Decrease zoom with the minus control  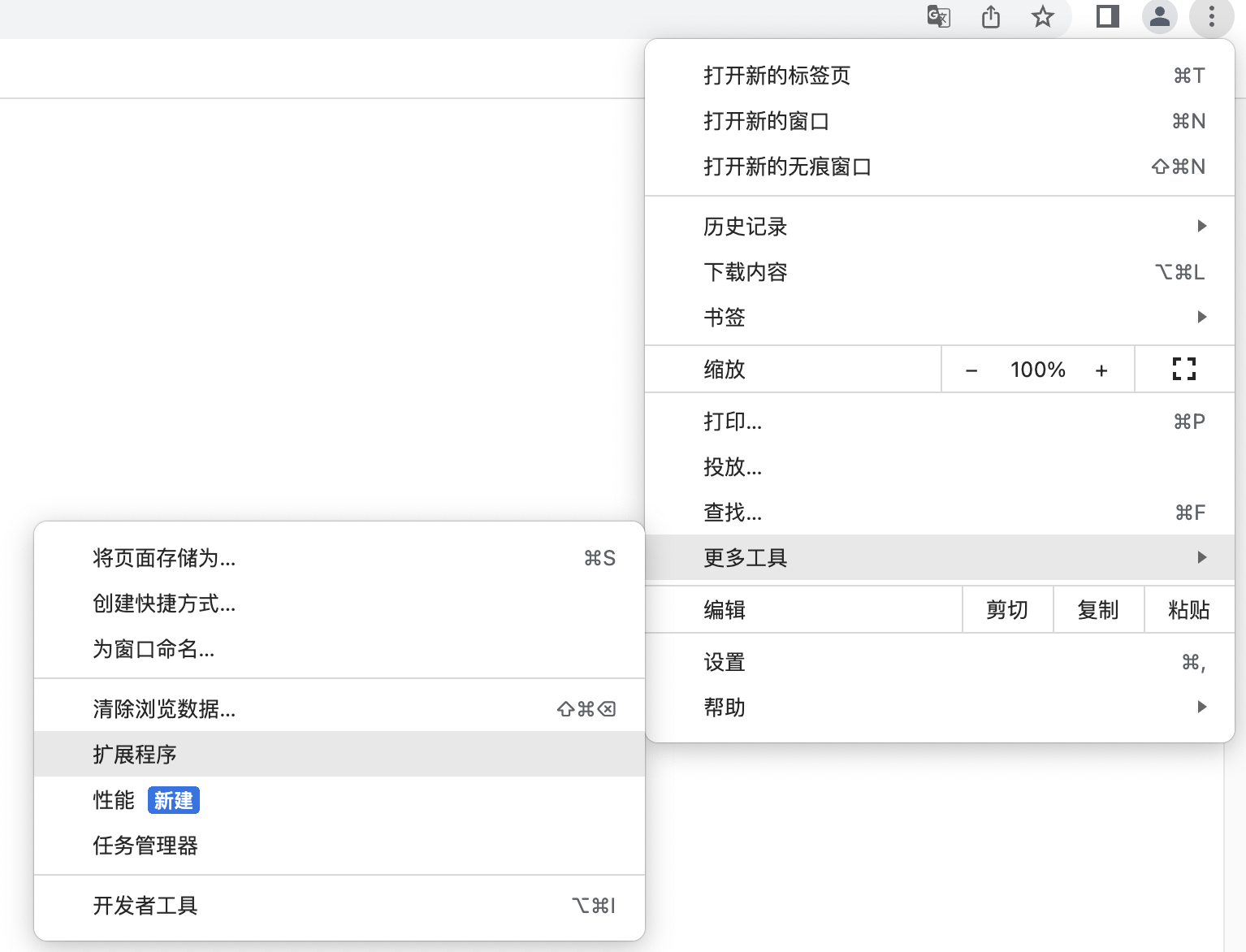pyautogui.click(x=971, y=369)
